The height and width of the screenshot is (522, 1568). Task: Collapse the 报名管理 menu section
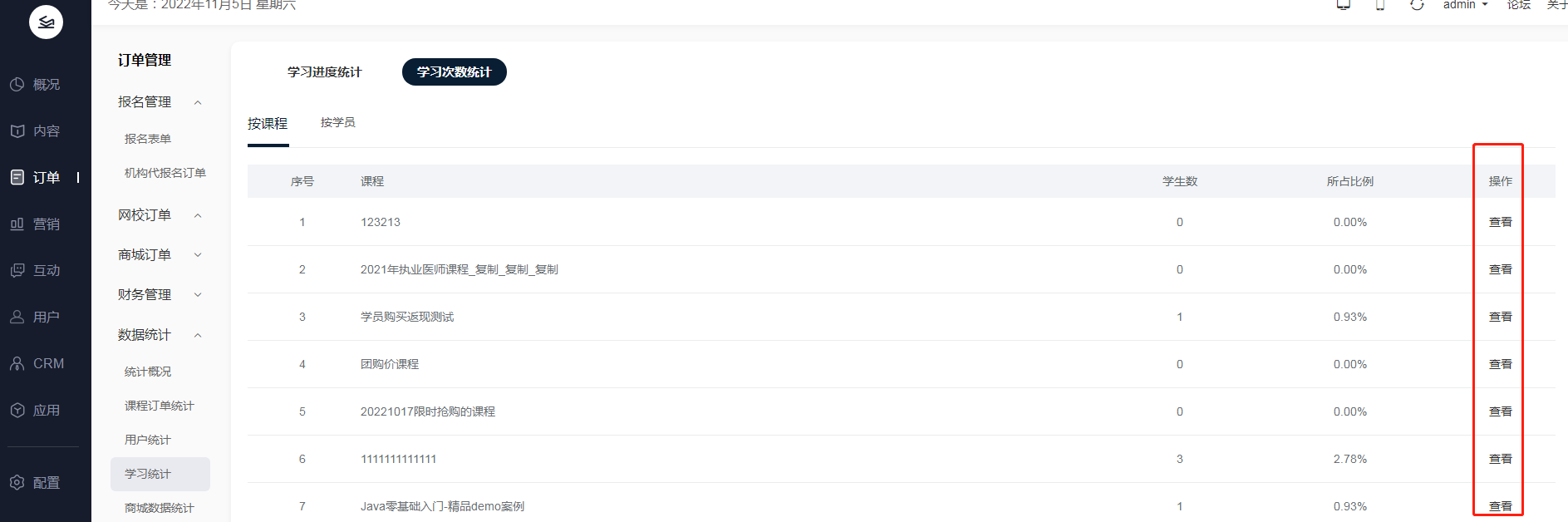(198, 102)
